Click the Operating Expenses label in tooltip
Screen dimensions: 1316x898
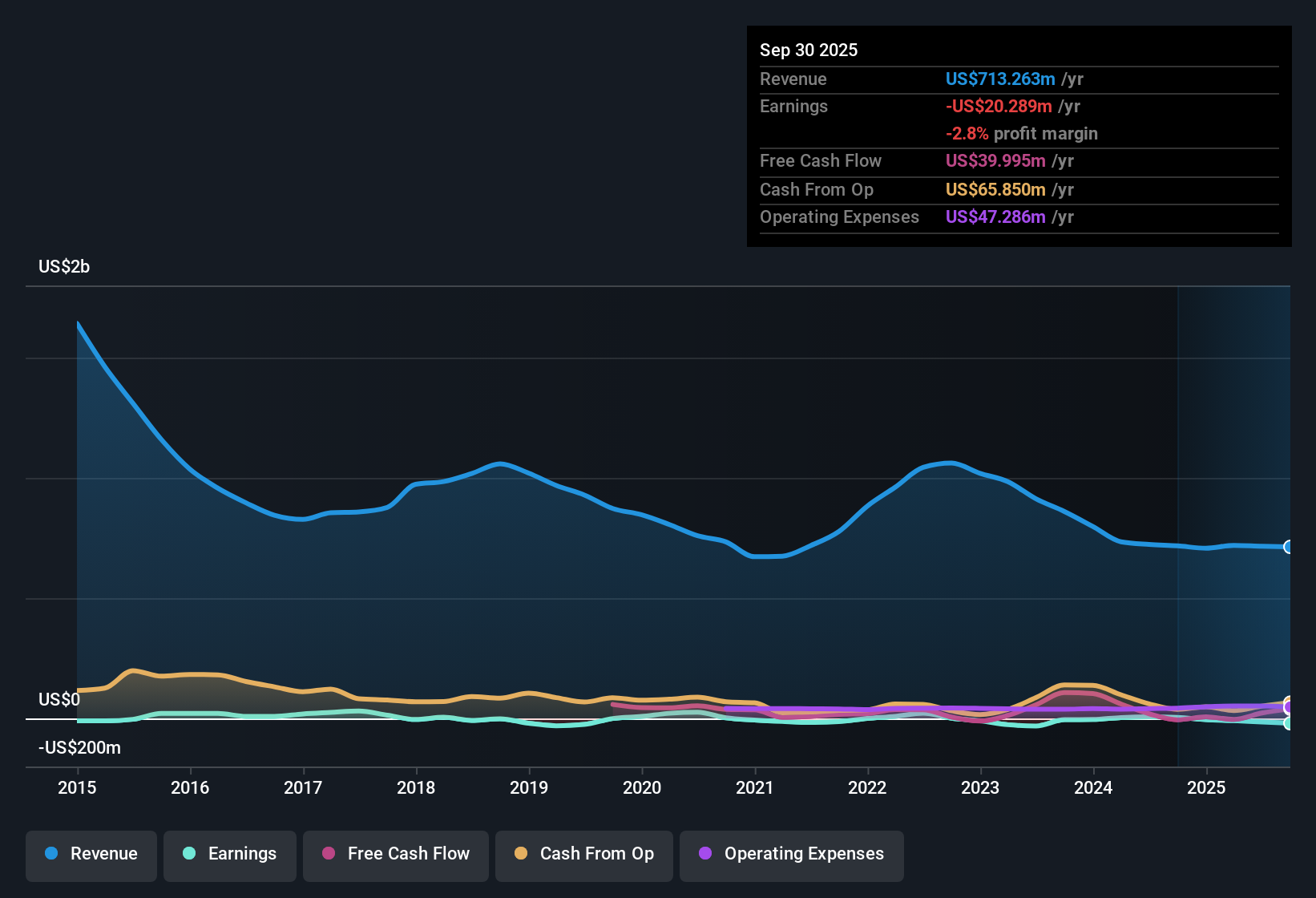[839, 216]
